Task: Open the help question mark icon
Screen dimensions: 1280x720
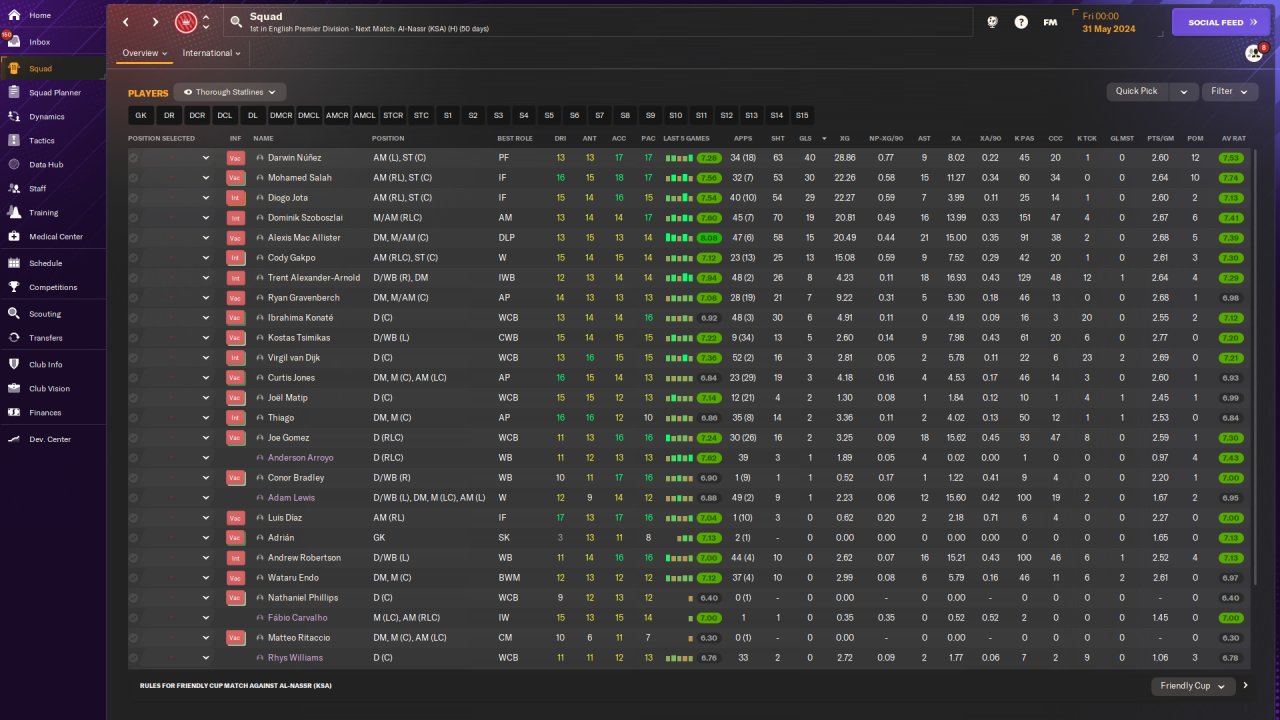Action: (x=1021, y=22)
